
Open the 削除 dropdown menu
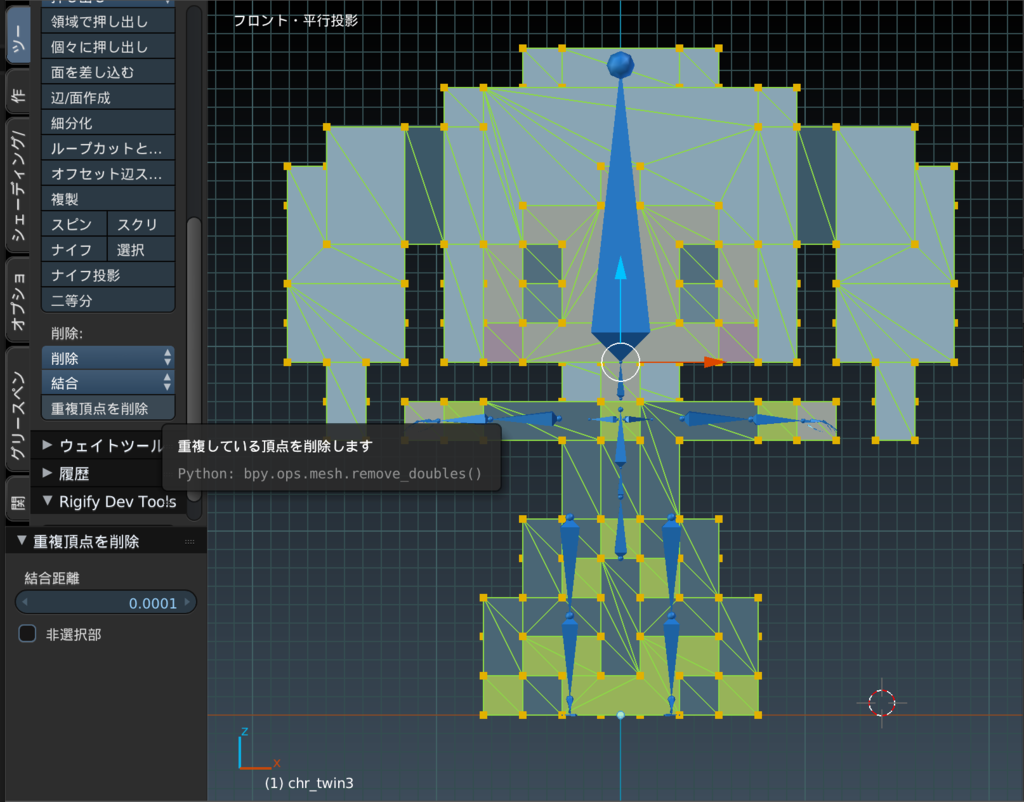pyautogui.click(x=108, y=358)
